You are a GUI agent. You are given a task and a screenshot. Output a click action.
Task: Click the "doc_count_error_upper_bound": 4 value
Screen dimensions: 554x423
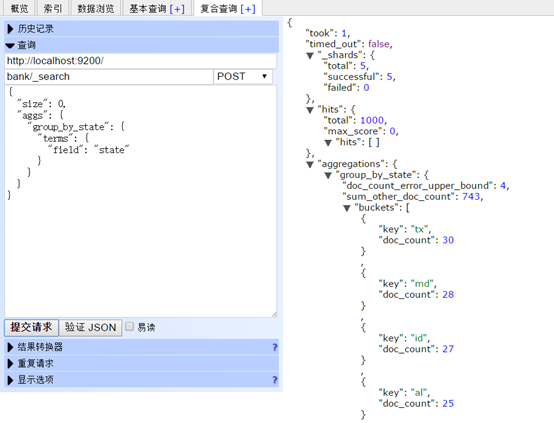[503, 186]
